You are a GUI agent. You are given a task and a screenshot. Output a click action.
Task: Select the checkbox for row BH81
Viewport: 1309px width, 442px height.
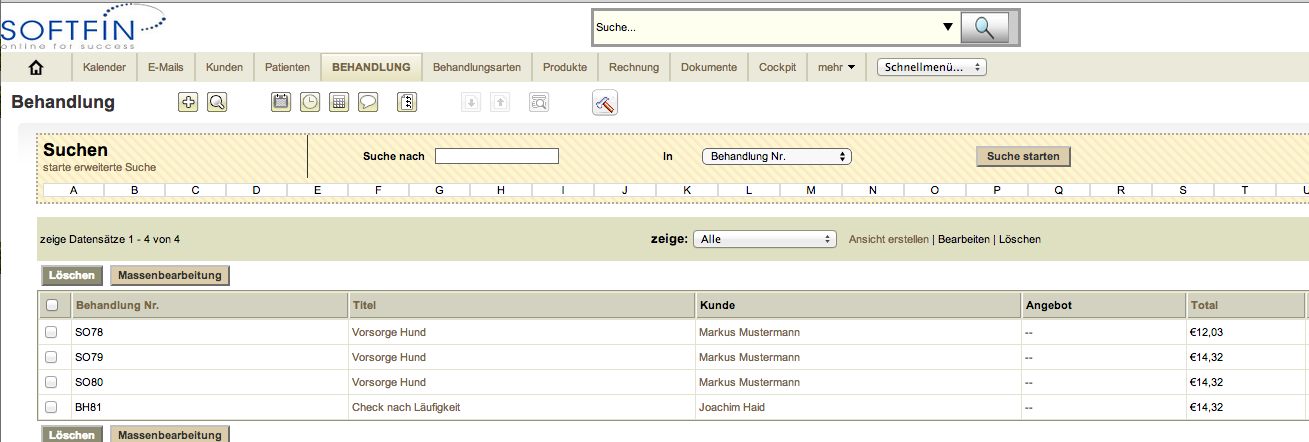point(52,407)
